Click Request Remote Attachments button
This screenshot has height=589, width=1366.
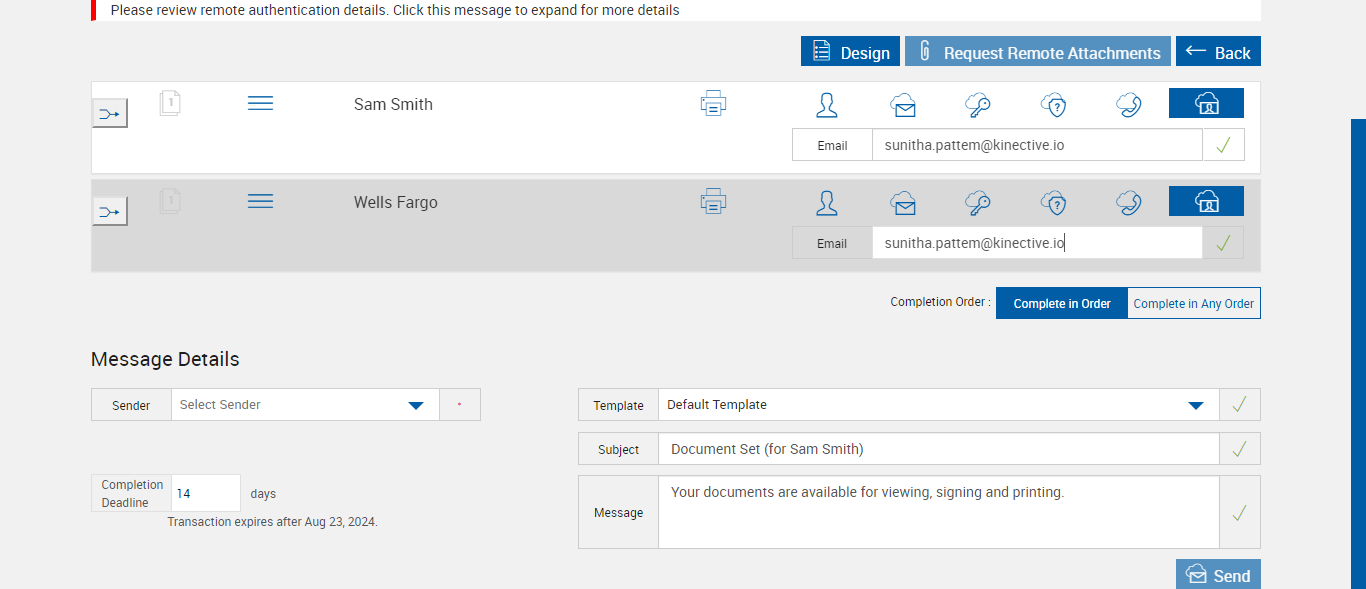tap(1038, 53)
